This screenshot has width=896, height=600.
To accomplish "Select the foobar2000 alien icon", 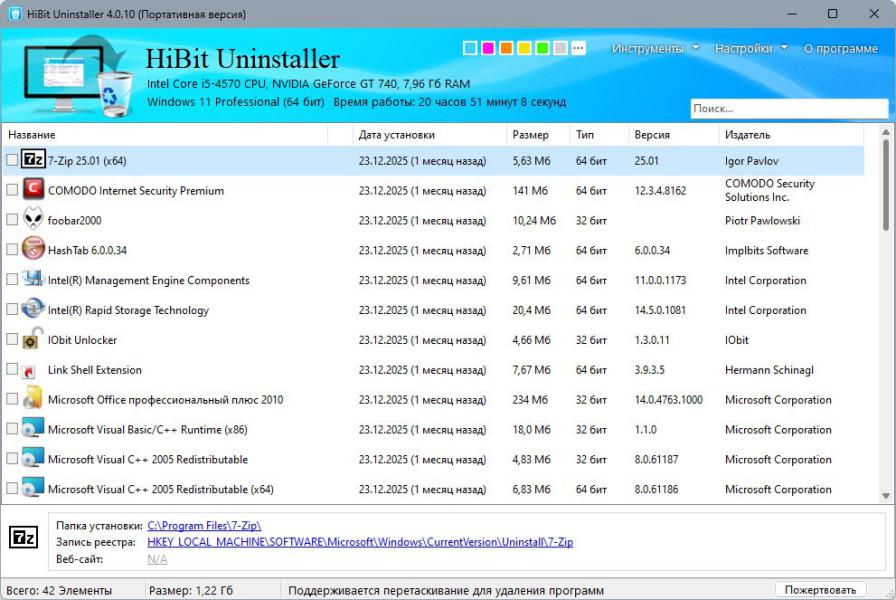I will pyautogui.click(x=33, y=220).
